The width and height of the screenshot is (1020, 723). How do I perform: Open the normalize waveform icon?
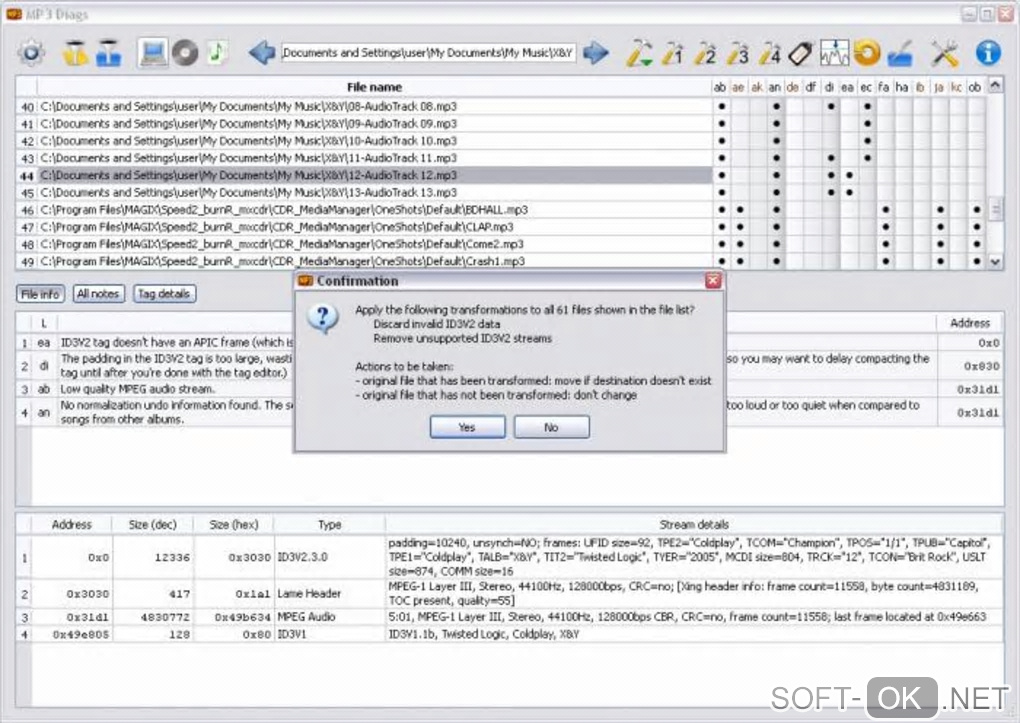[x=834, y=53]
